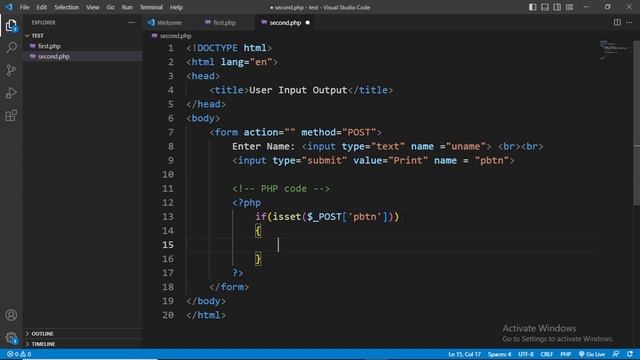Open the Source Control view
The width and height of the screenshot is (640, 360).
tap(11, 70)
